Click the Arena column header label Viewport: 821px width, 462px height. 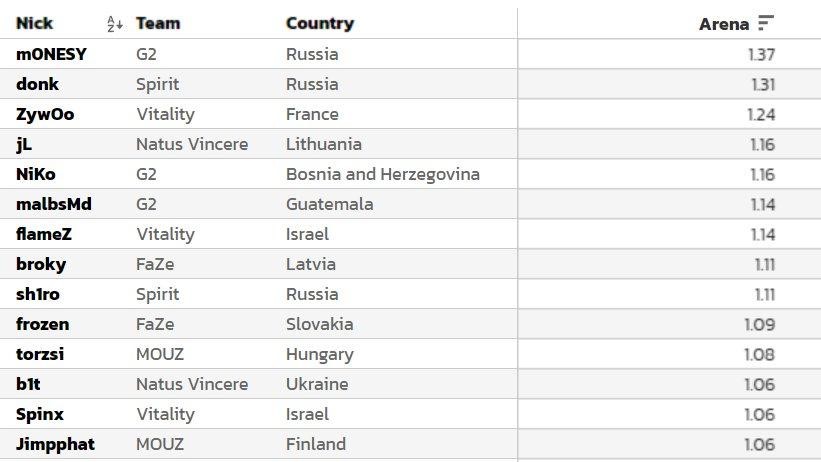(723, 24)
